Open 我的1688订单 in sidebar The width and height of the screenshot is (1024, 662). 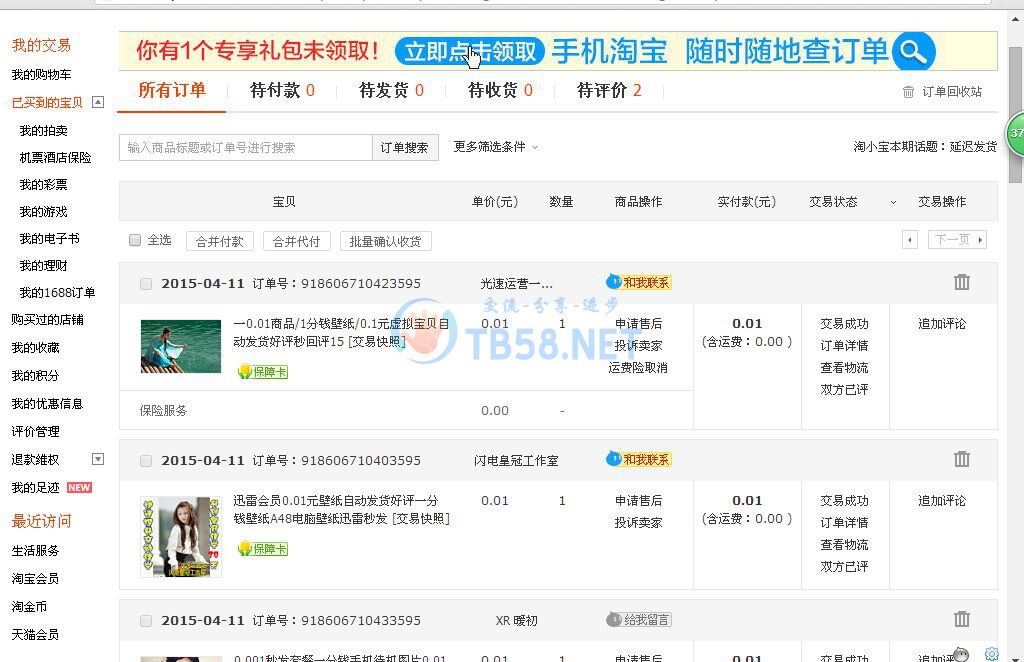(x=57, y=292)
